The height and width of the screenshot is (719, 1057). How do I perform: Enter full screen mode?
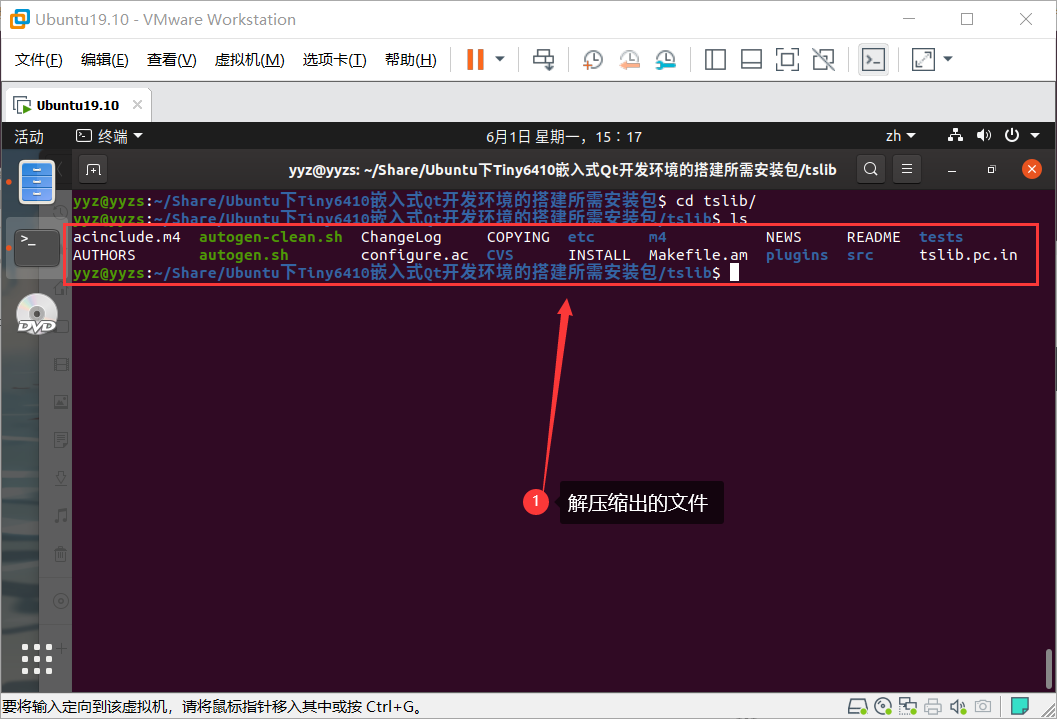[x=787, y=59]
